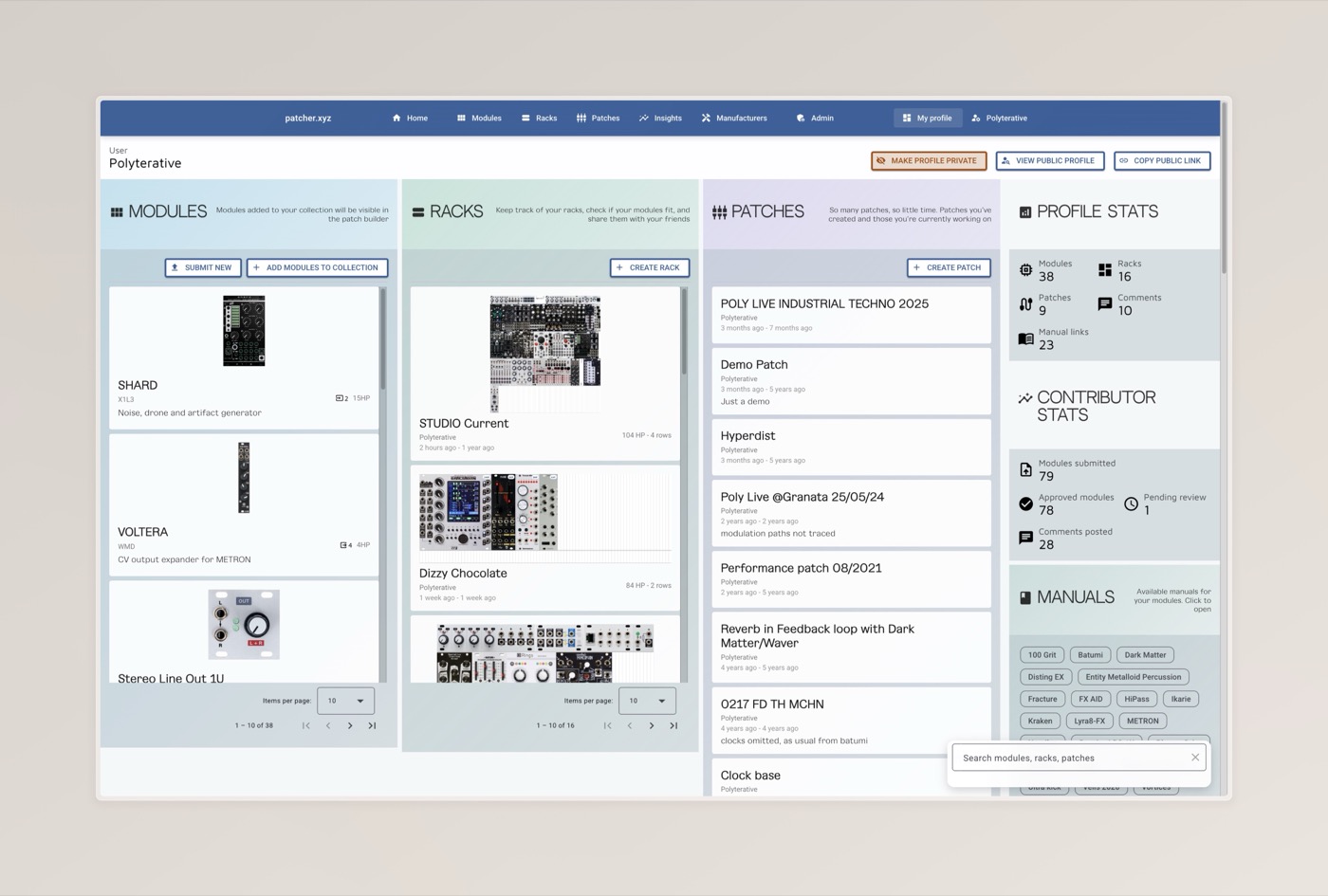Open the Disting EX manual

click(1045, 677)
